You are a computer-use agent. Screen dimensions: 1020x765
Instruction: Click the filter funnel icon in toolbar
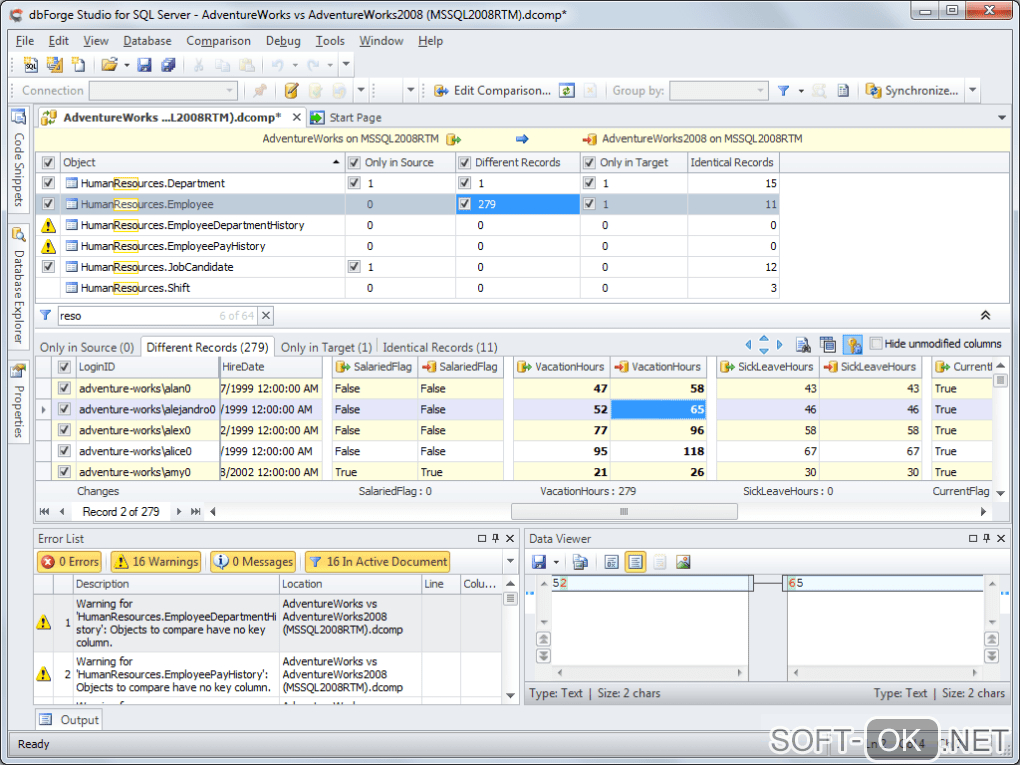784,91
